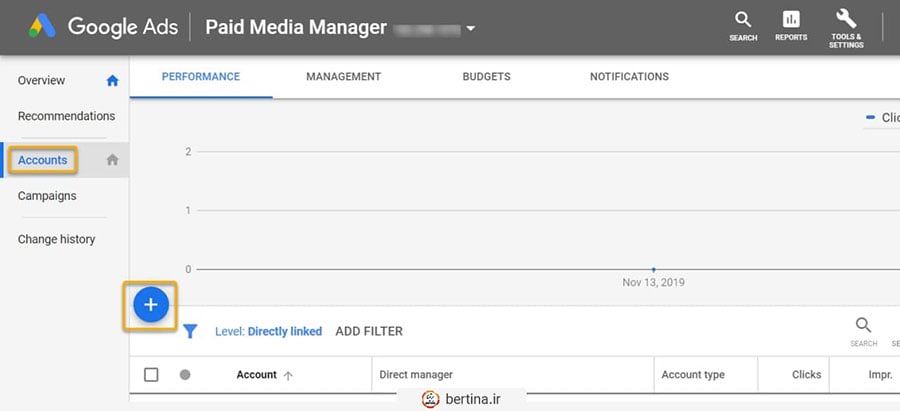Open the Level: Directly linked filter
The image size is (900, 411).
coord(268,331)
